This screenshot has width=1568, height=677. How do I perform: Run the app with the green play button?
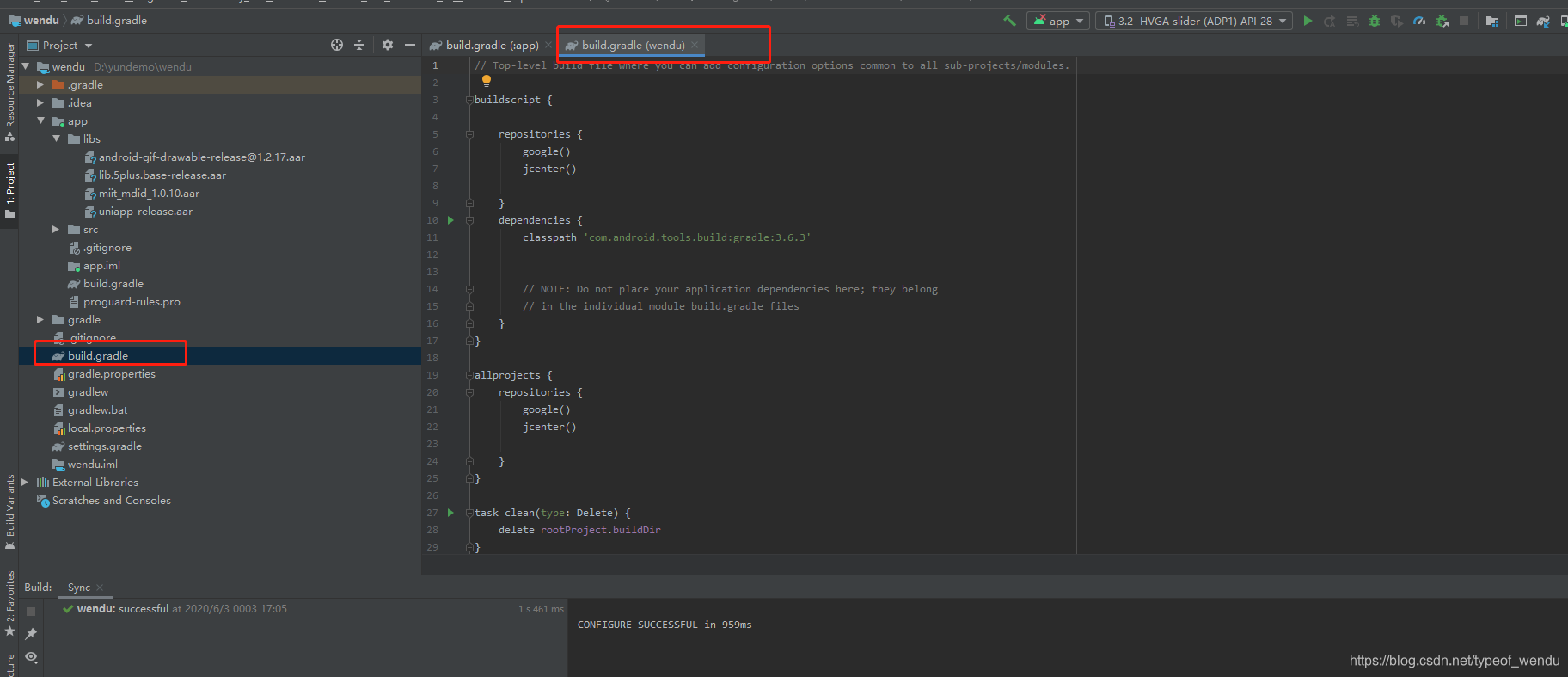click(x=1308, y=21)
